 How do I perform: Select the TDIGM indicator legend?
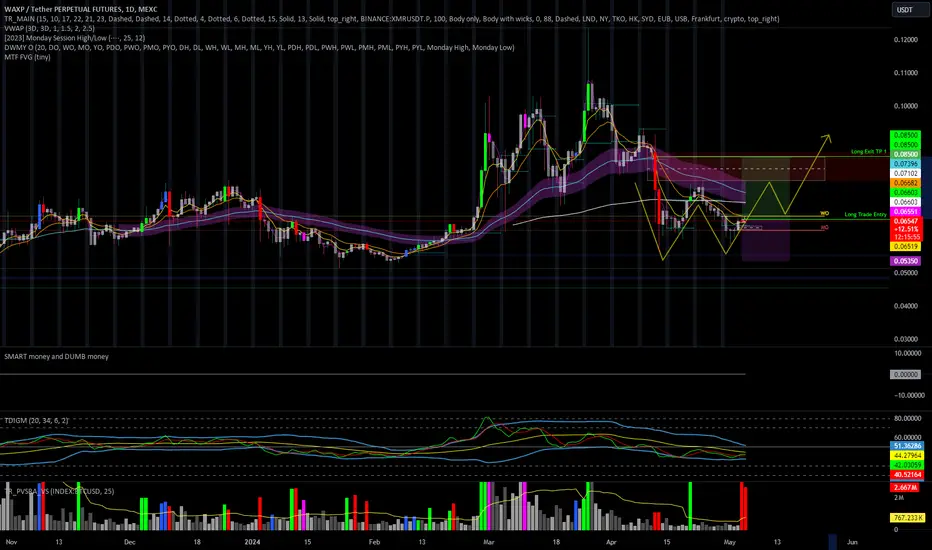[36, 420]
